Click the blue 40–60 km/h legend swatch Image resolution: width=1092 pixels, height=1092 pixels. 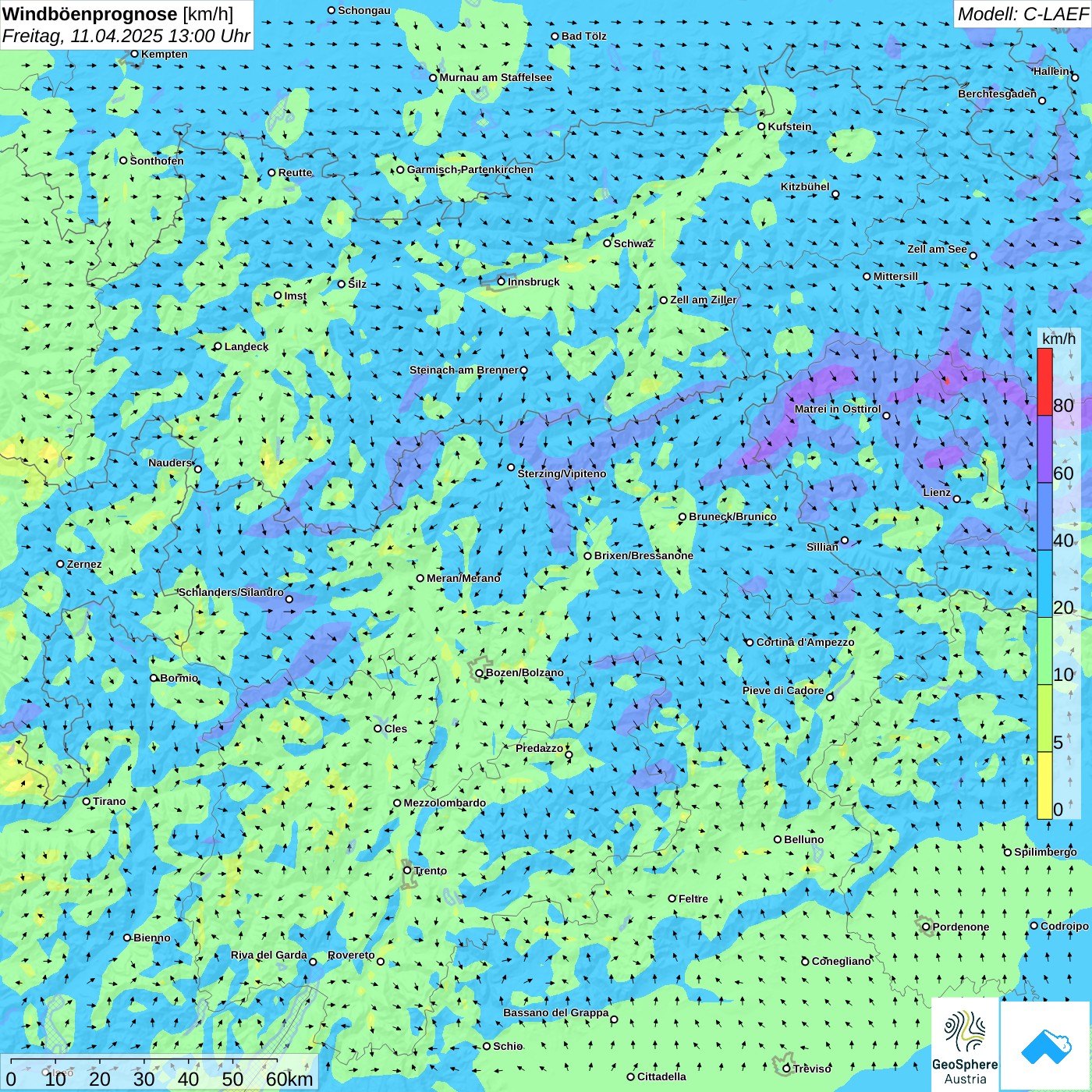click(x=1044, y=517)
